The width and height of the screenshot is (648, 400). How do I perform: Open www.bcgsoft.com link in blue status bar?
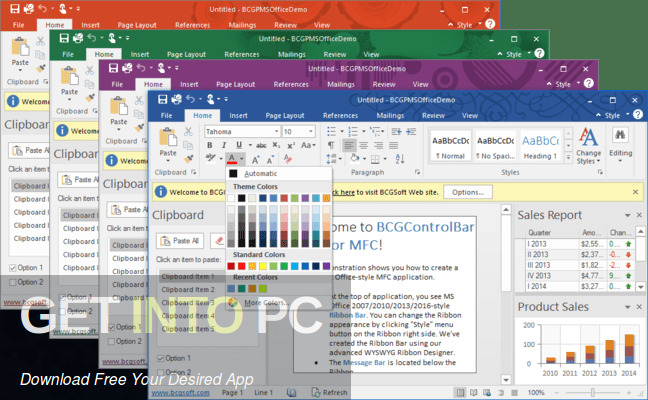[181, 393]
